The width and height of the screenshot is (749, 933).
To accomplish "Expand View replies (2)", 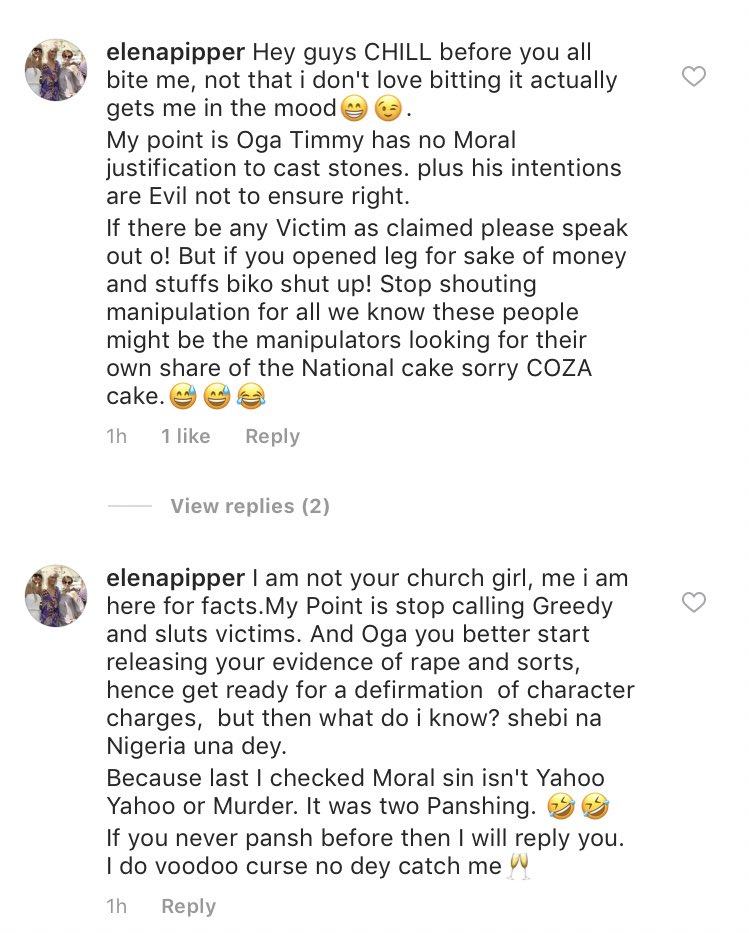I will point(249,506).
